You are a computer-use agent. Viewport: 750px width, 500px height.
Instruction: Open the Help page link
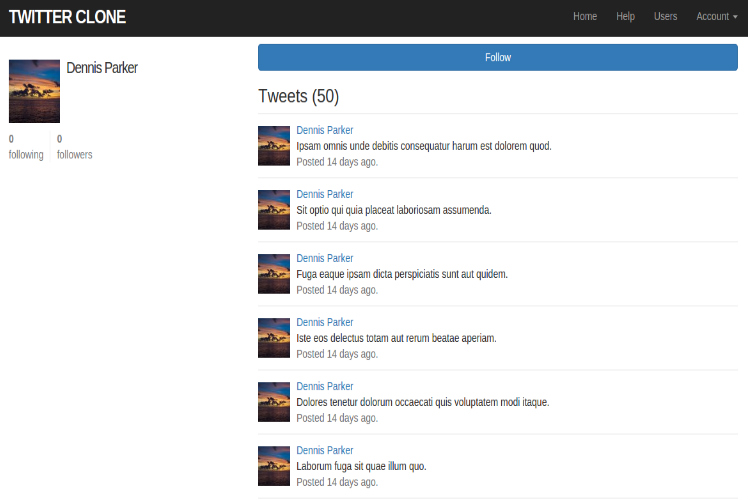coord(625,17)
